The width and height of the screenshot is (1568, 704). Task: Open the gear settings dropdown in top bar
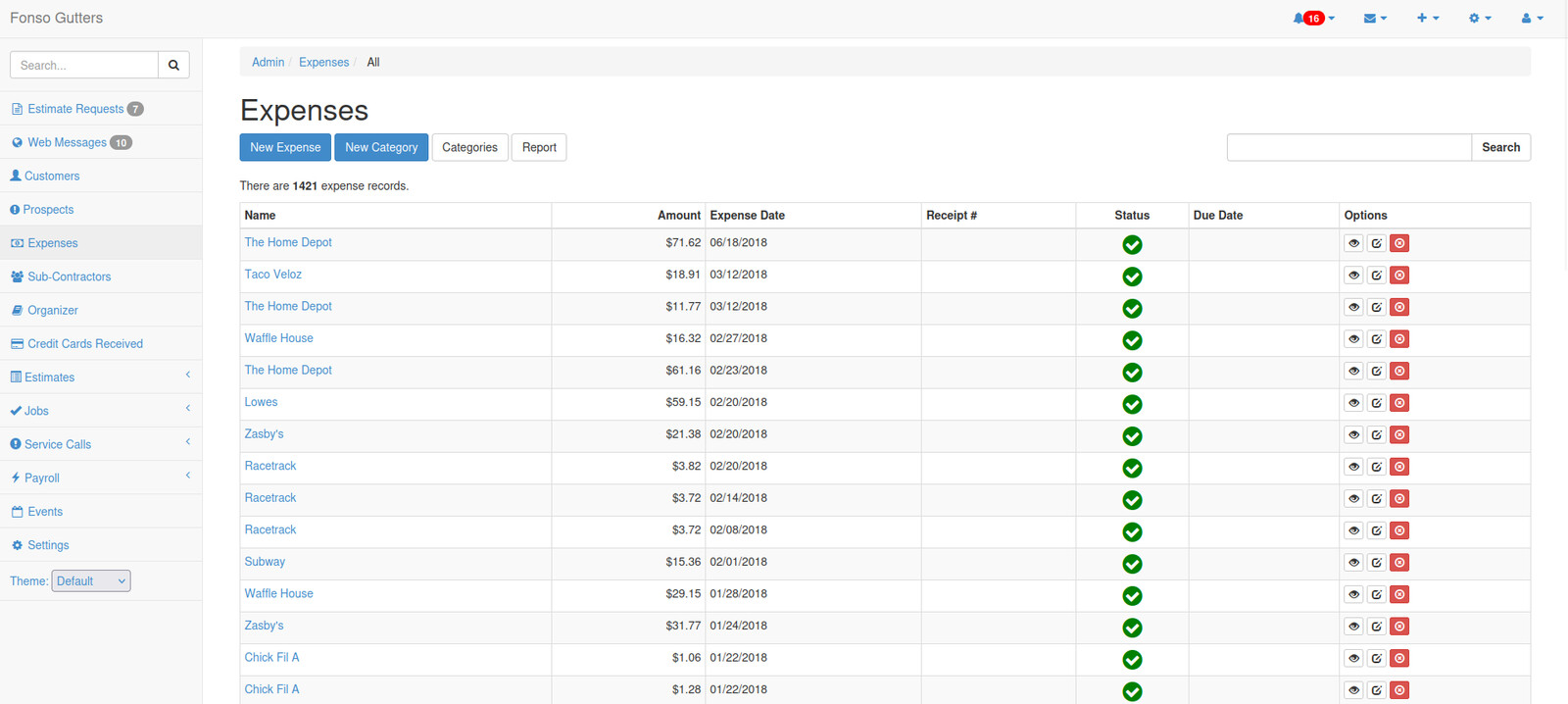(x=1480, y=19)
